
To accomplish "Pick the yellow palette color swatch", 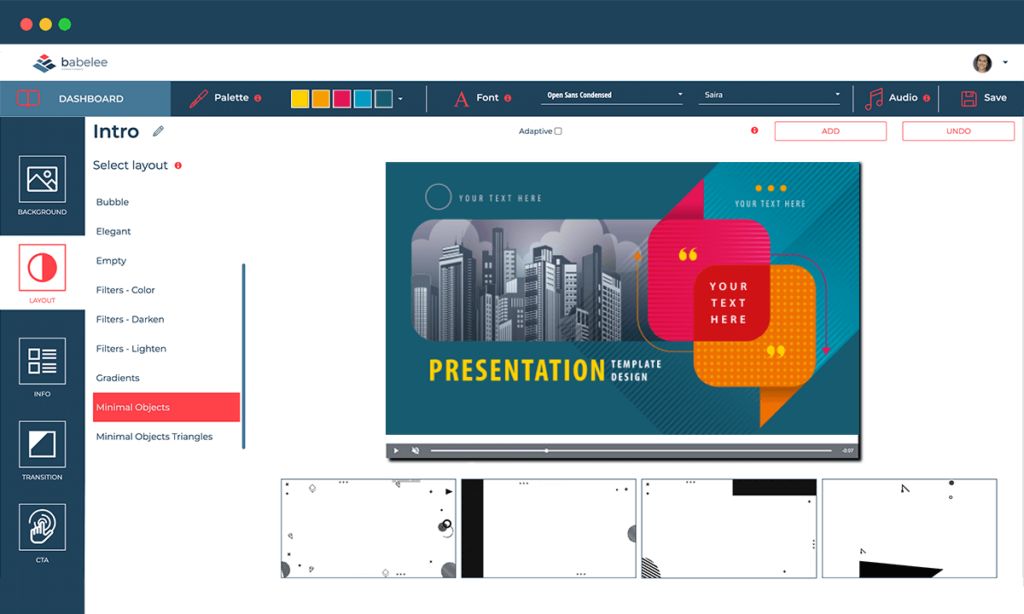I will (x=299, y=99).
